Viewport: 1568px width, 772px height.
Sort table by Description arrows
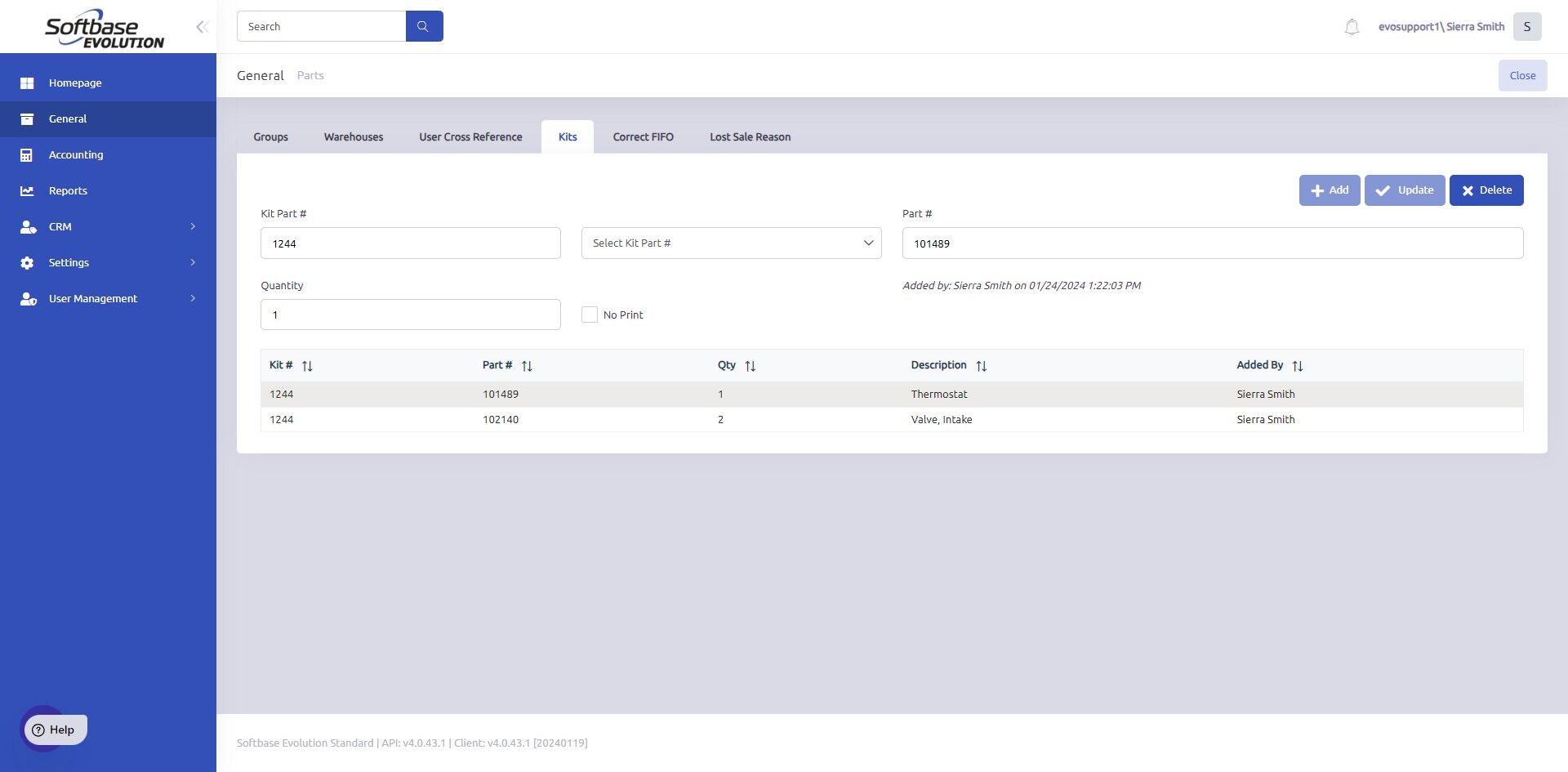[982, 366]
